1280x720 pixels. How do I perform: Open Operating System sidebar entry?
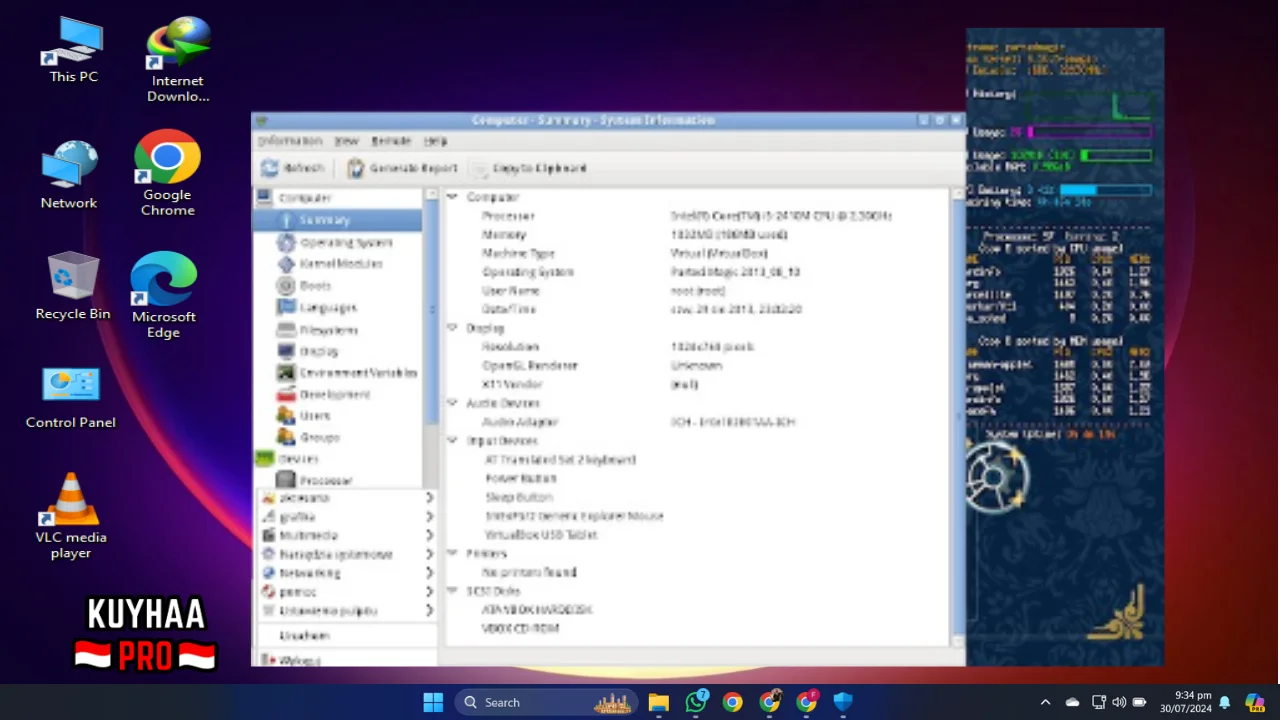tap(335, 242)
